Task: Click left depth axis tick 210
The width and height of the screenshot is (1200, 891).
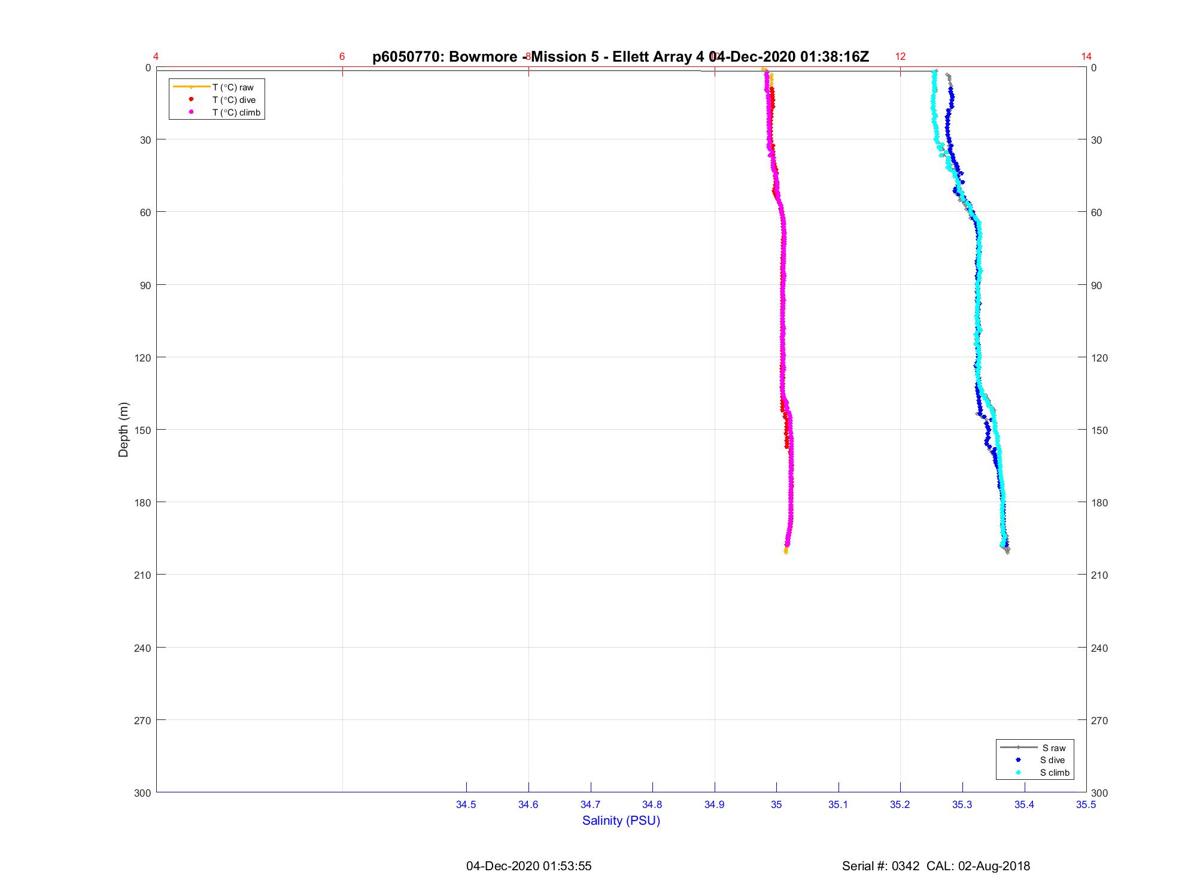Action: (x=142, y=575)
